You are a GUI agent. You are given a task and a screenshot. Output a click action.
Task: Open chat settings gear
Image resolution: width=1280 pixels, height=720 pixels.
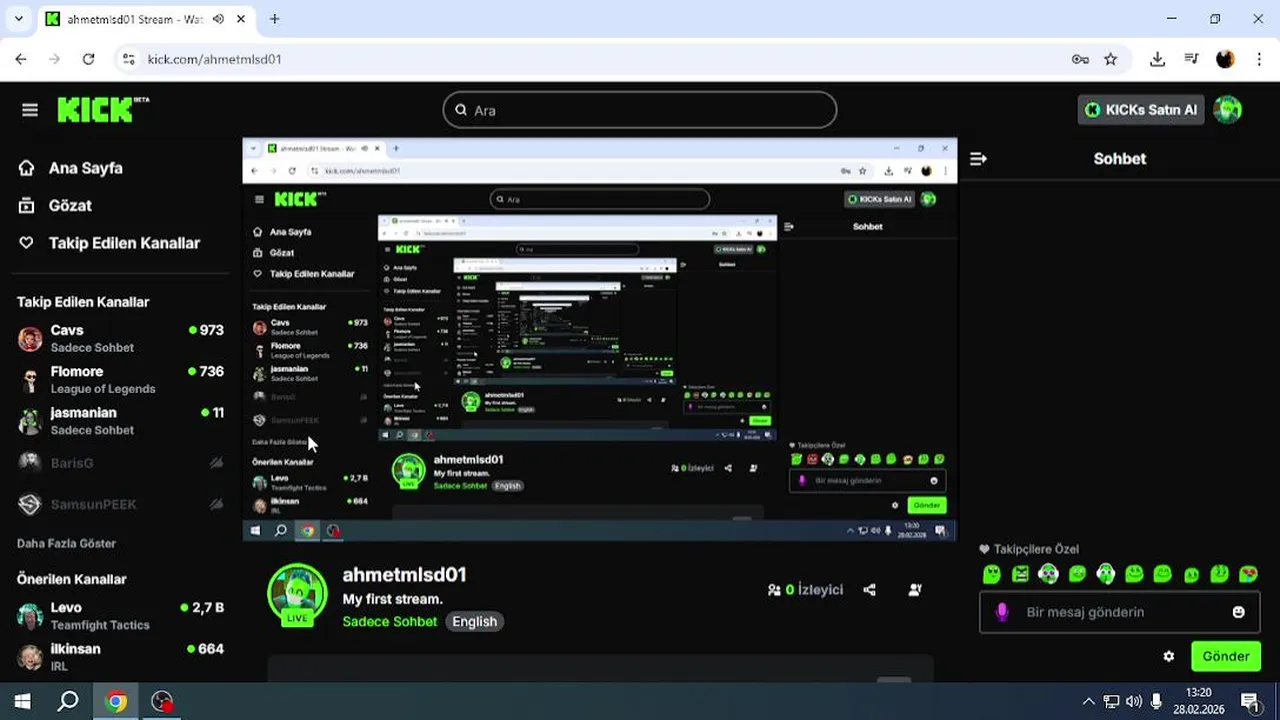pos(1168,657)
